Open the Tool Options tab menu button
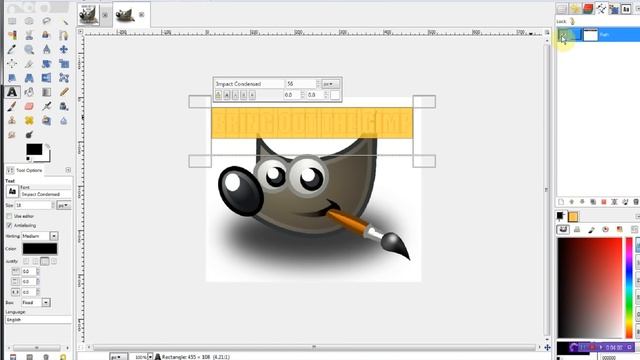 (x=68, y=170)
